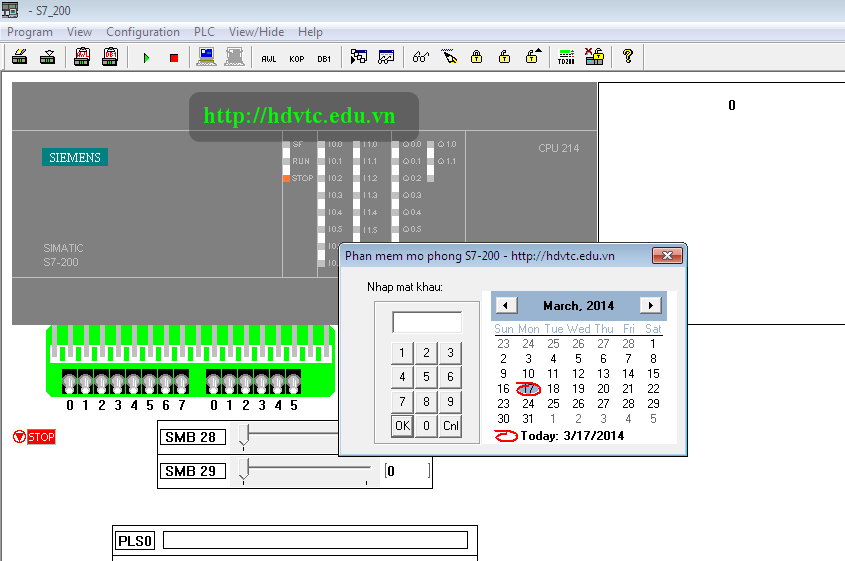Click the open padlock icon
The image size is (845, 561).
pos(504,57)
